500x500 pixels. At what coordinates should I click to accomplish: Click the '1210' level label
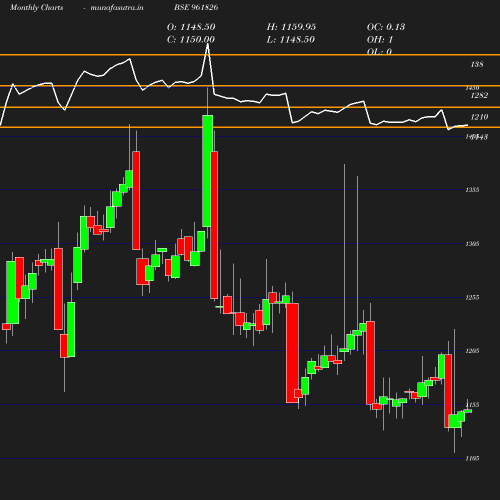point(479,117)
